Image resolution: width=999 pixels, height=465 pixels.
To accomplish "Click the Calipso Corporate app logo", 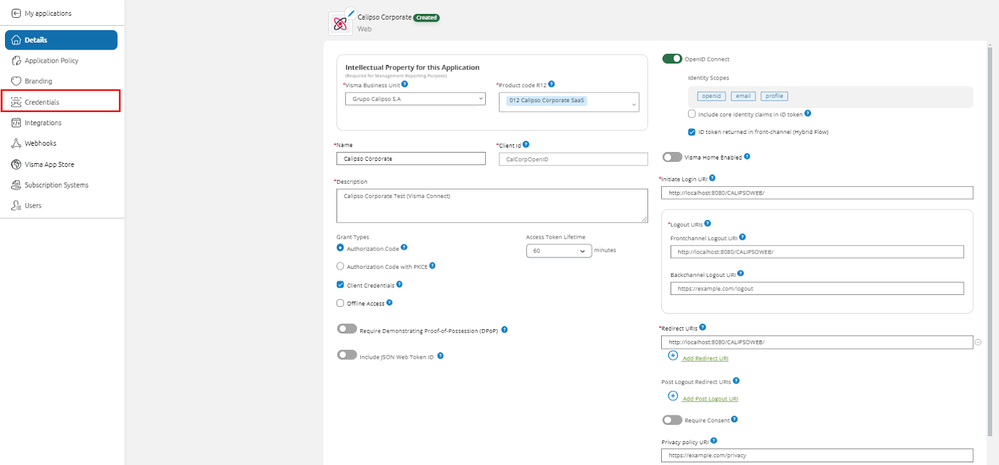I will coord(340,24).
